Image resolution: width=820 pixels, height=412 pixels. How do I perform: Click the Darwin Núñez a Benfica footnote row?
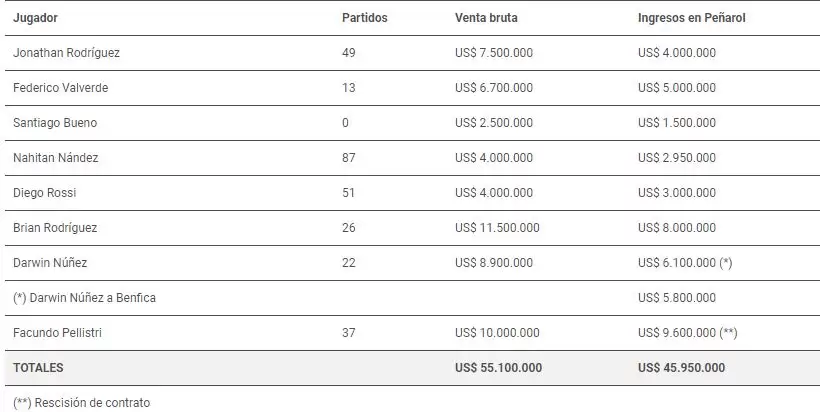[x=84, y=298]
